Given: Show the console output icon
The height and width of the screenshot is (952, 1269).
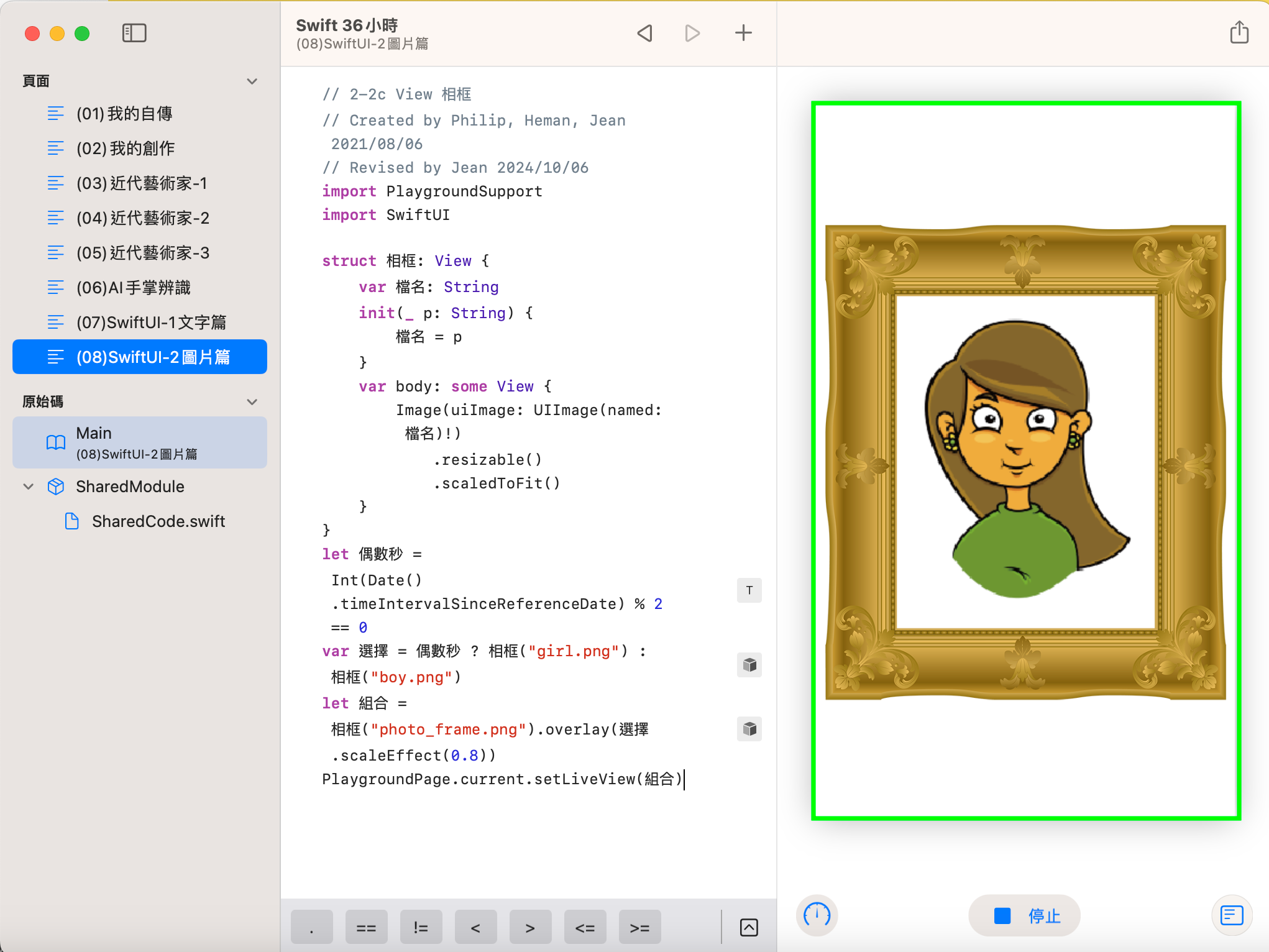Looking at the screenshot, I should pos(1231,915).
